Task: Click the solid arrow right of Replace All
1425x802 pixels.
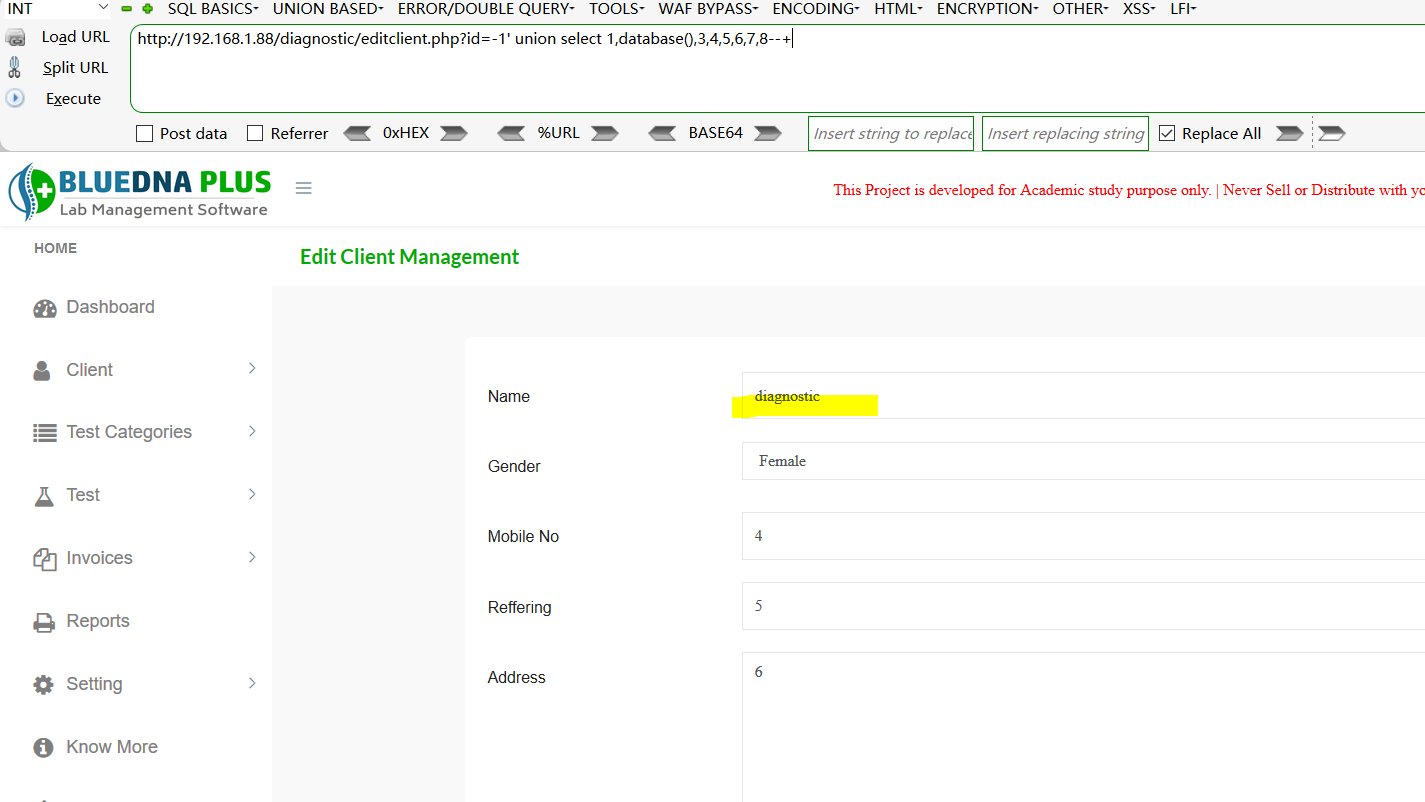Action: [1290, 133]
